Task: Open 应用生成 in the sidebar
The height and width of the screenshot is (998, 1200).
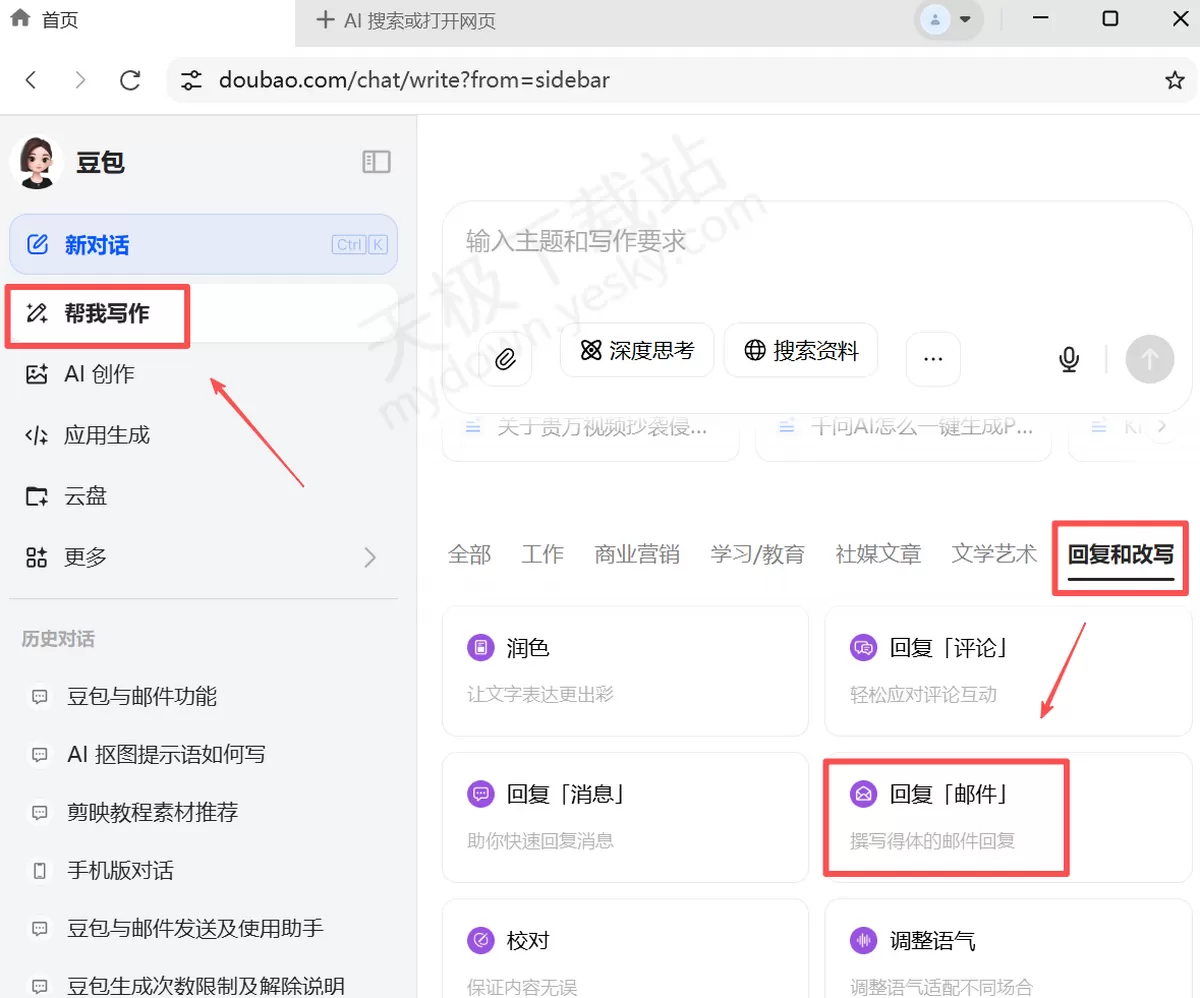Action: (x=204, y=435)
